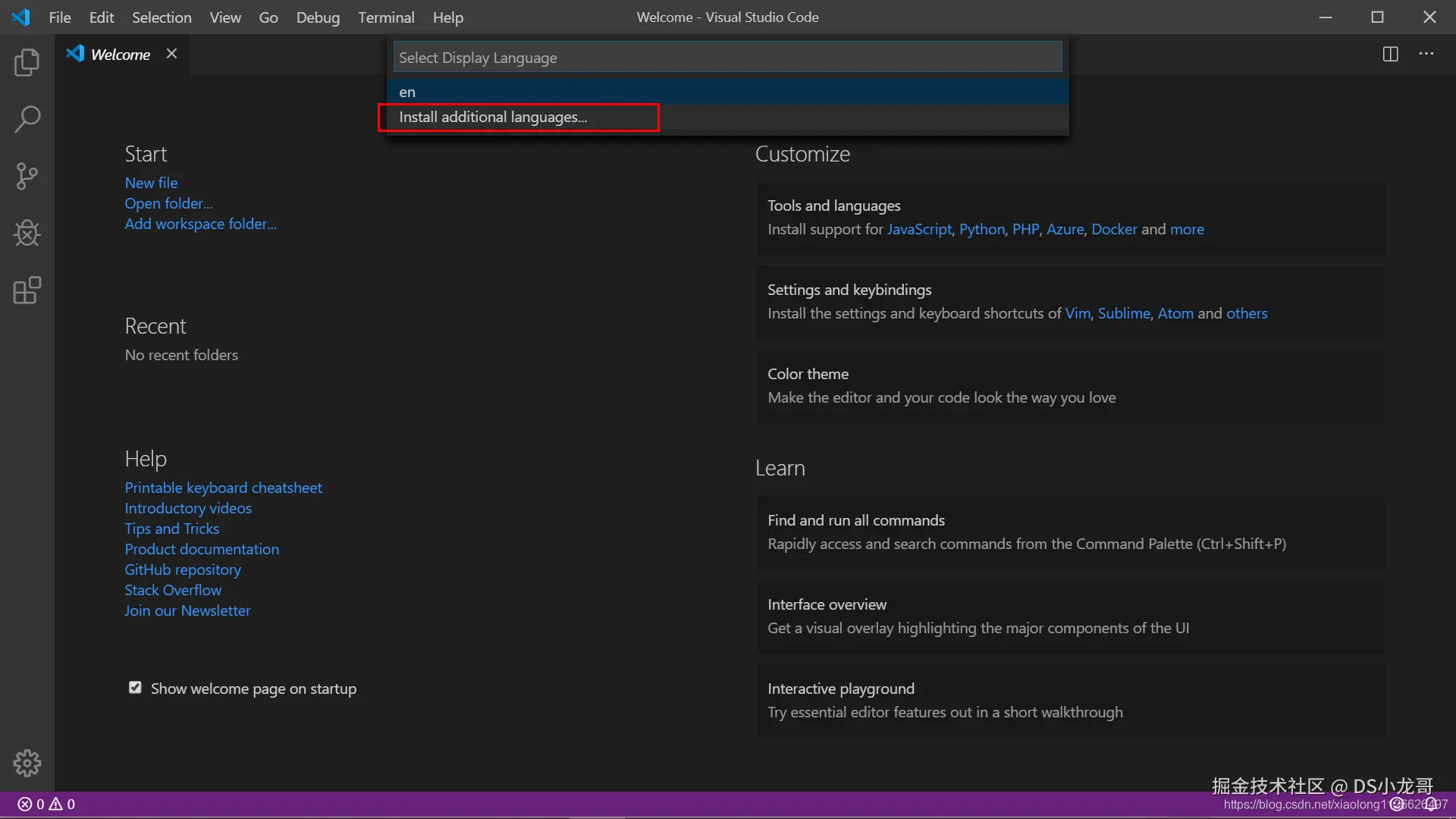
Task: Open the Color theme card
Action: click(x=1070, y=386)
